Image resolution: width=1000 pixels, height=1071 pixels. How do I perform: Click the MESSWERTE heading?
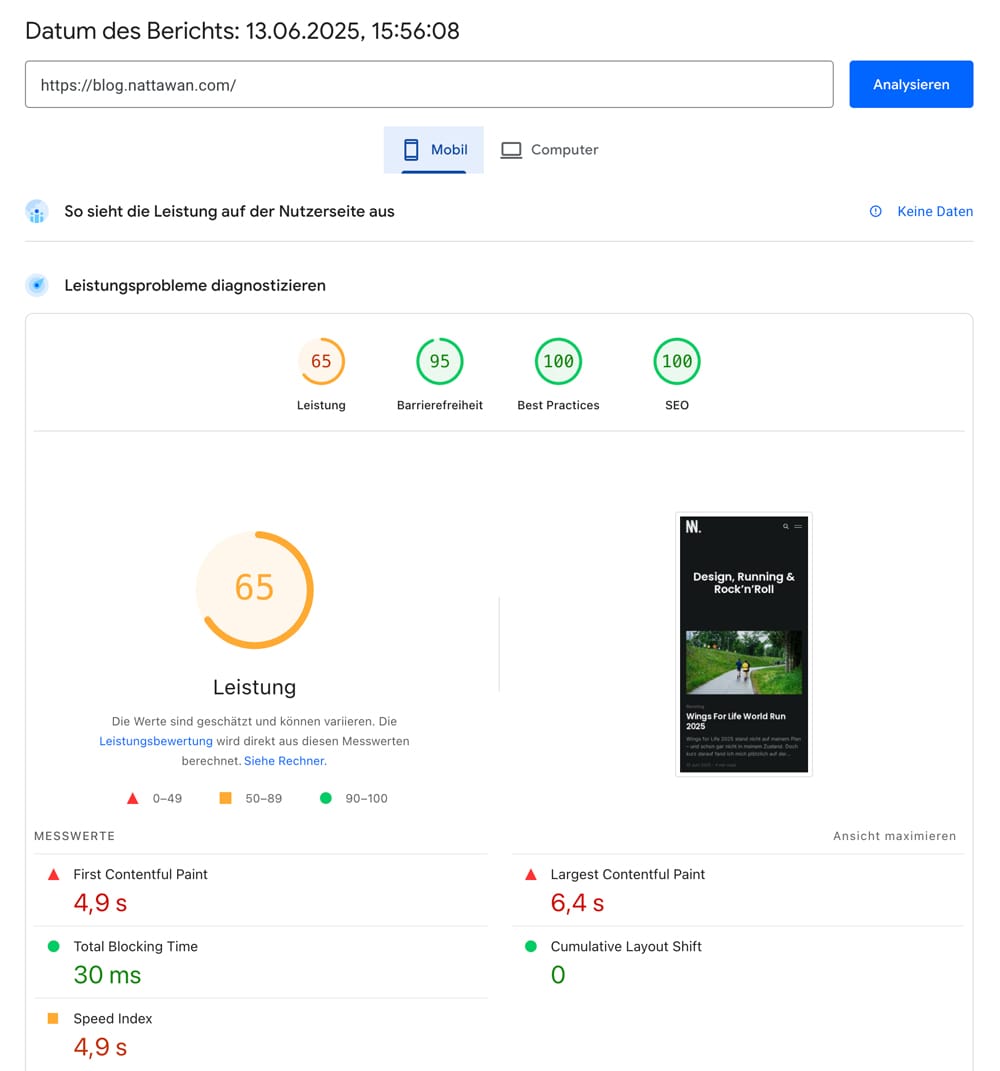pyautogui.click(x=74, y=836)
